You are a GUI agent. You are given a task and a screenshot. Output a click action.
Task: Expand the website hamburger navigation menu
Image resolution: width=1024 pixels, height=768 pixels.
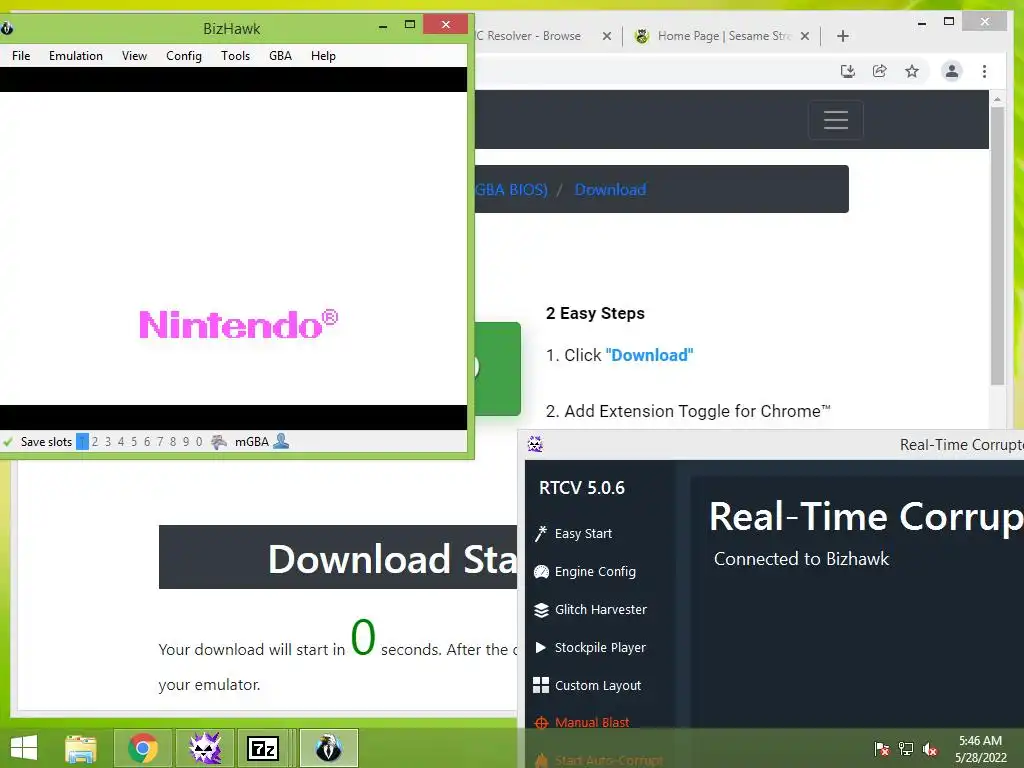[x=836, y=120]
